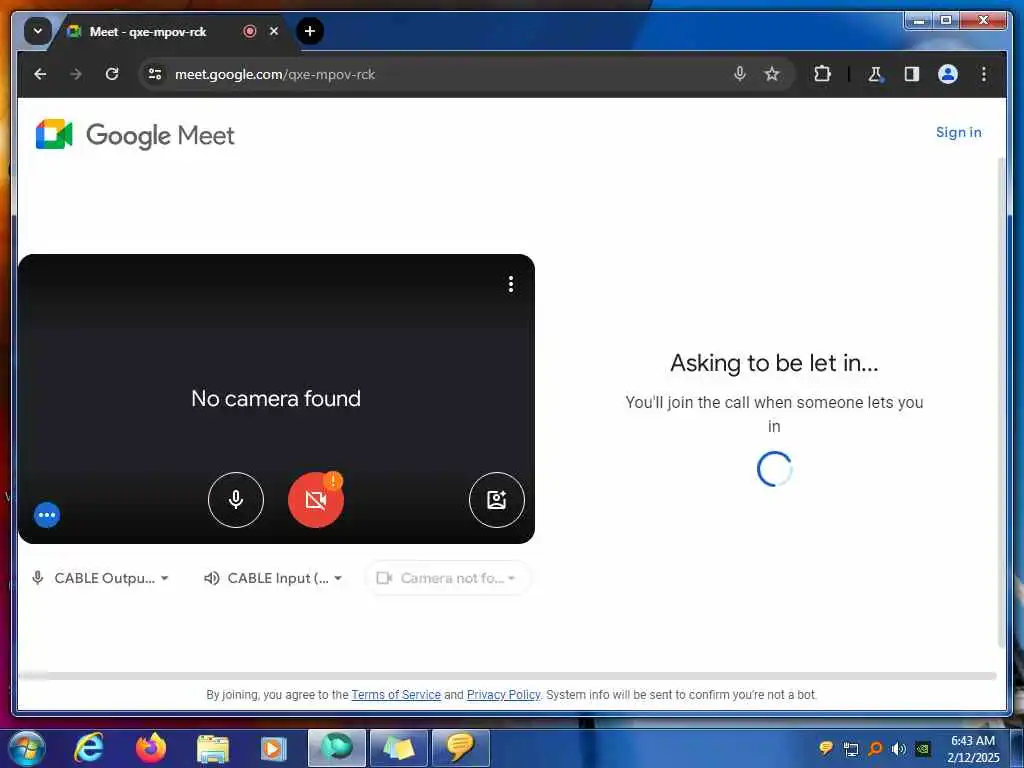
Task: Click the orange magnifier tray icon
Action: (875, 749)
